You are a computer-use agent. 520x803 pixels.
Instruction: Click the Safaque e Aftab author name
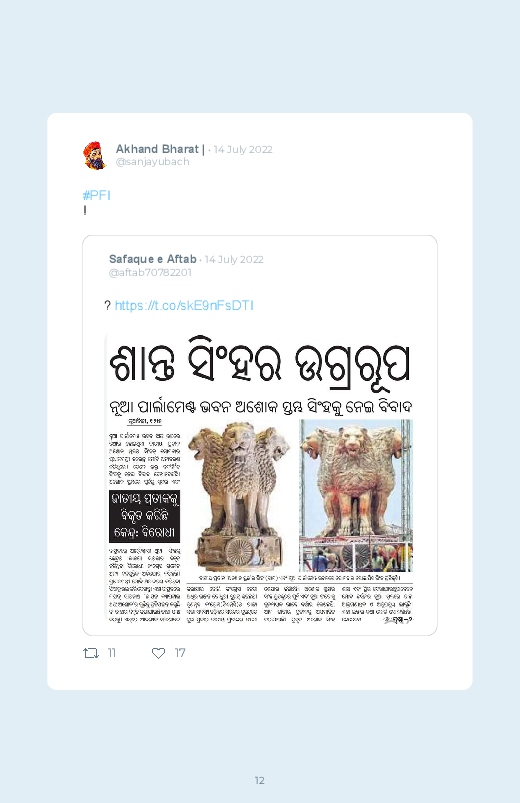click(x=153, y=259)
